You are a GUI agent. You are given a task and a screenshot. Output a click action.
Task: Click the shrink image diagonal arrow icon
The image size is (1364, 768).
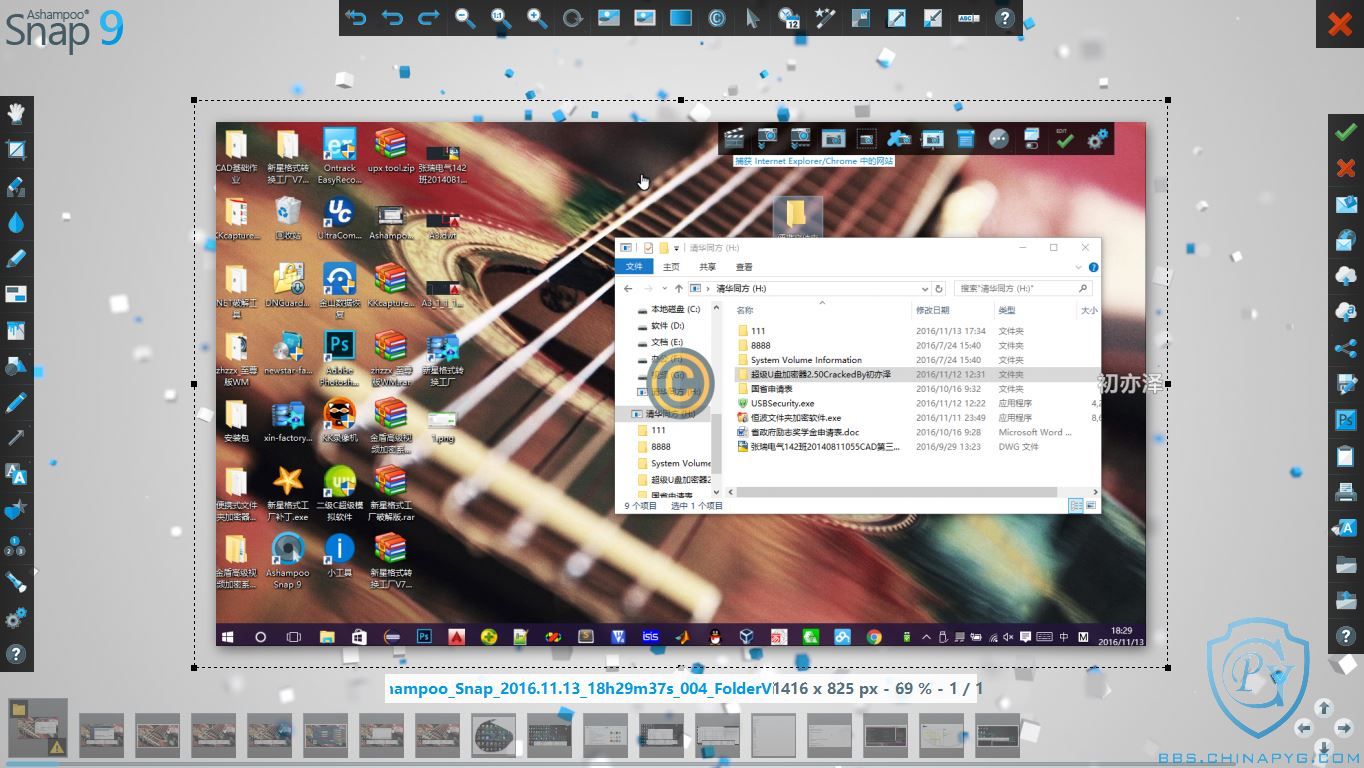933,17
